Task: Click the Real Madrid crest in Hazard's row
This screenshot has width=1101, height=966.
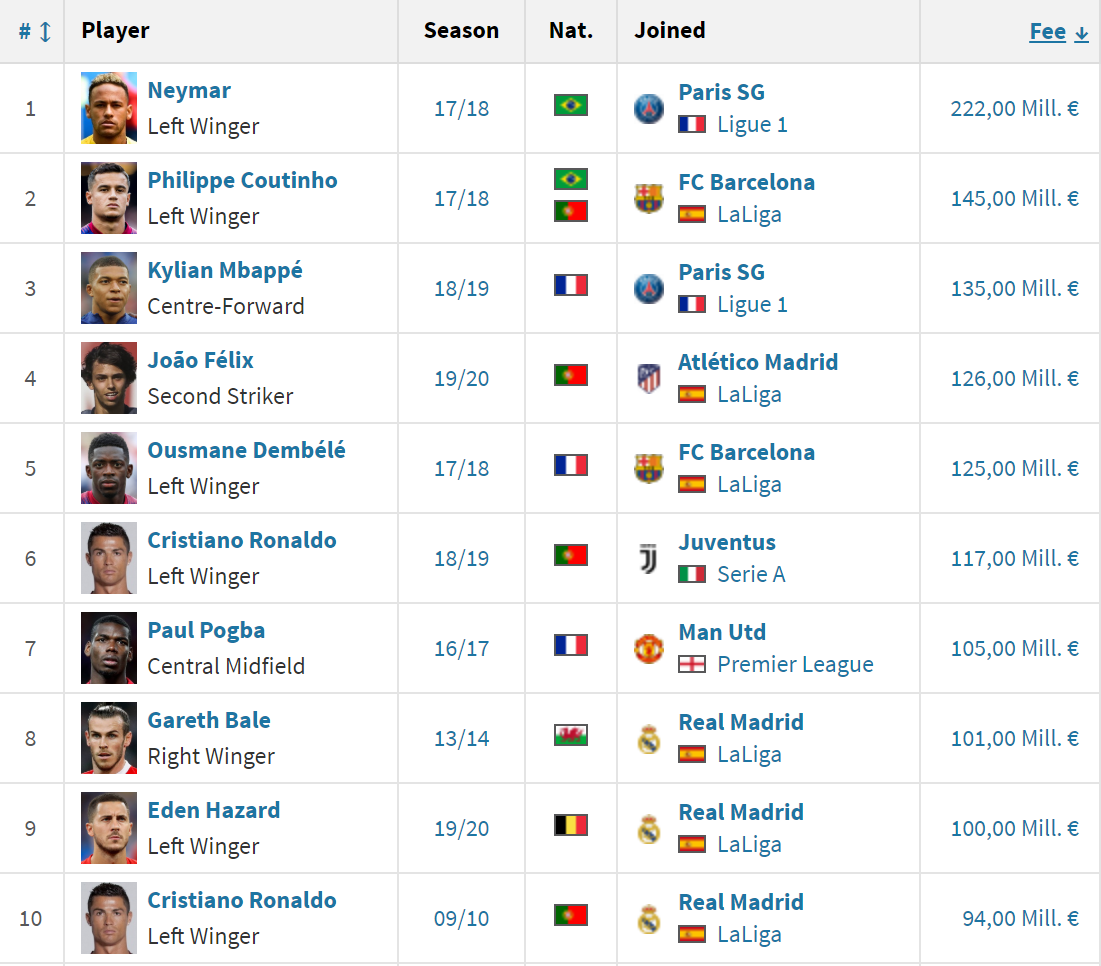Action: (648, 828)
